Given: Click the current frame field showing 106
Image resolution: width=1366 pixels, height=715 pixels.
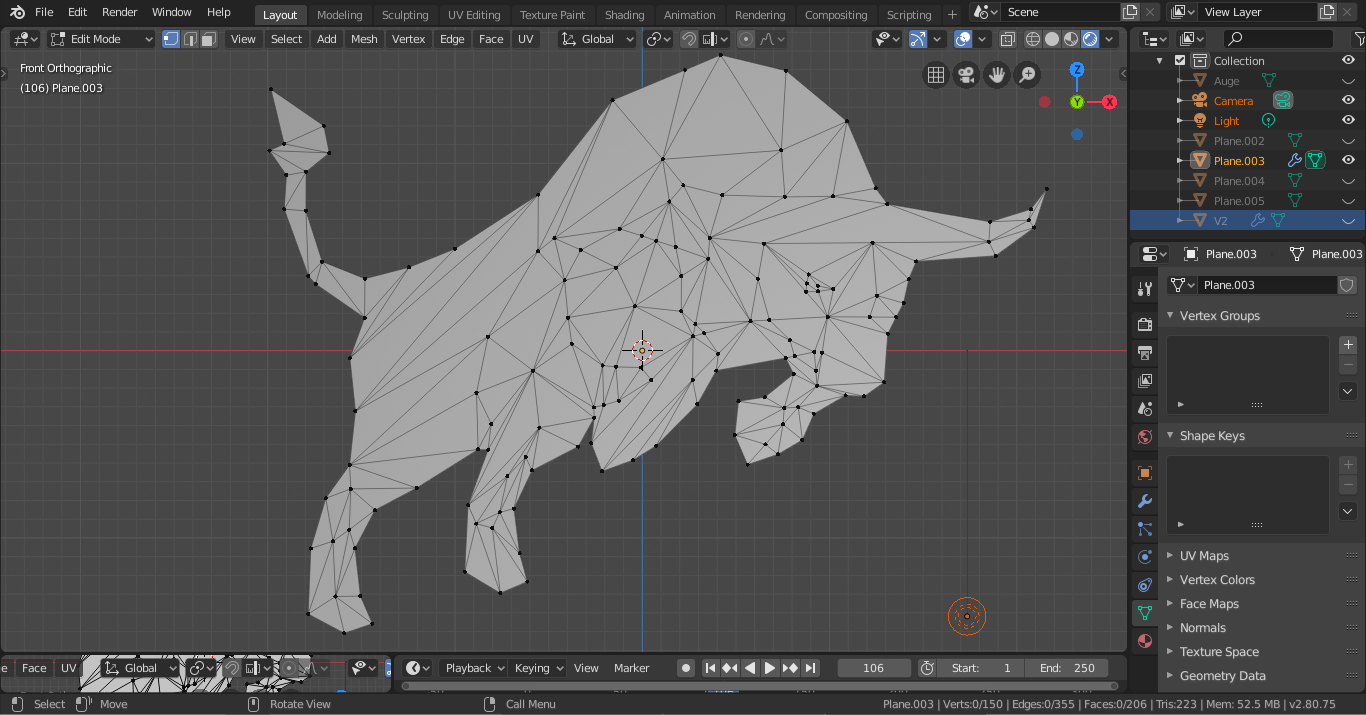Looking at the screenshot, I should 873,668.
